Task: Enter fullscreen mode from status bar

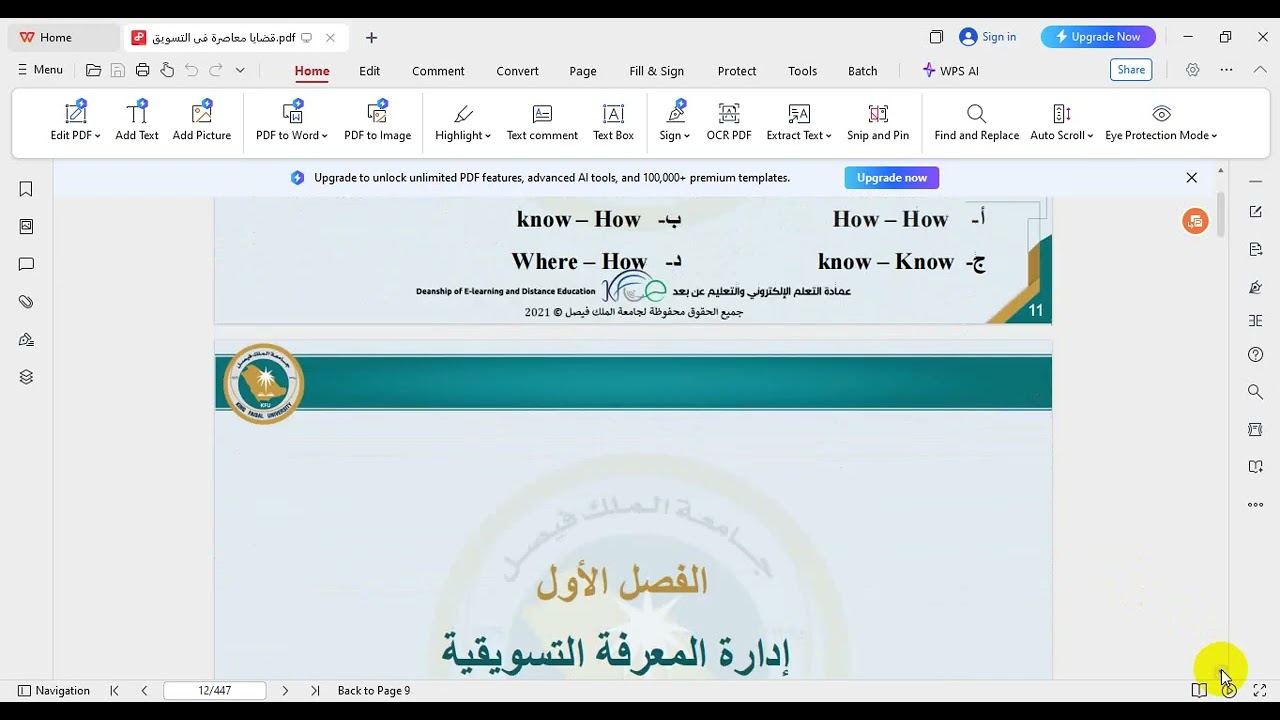Action: coord(1259,690)
